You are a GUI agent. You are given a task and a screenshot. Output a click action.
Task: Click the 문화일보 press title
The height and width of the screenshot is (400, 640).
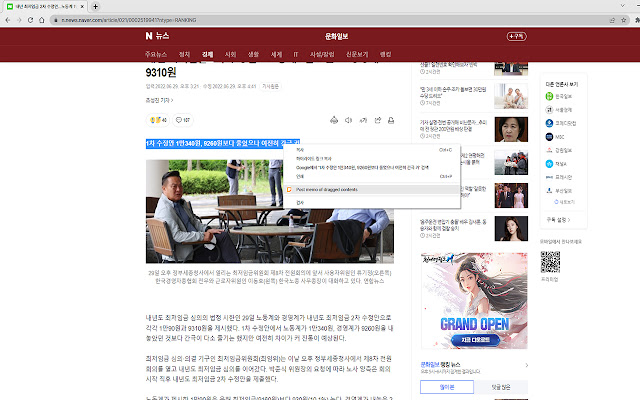[x=336, y=36]
